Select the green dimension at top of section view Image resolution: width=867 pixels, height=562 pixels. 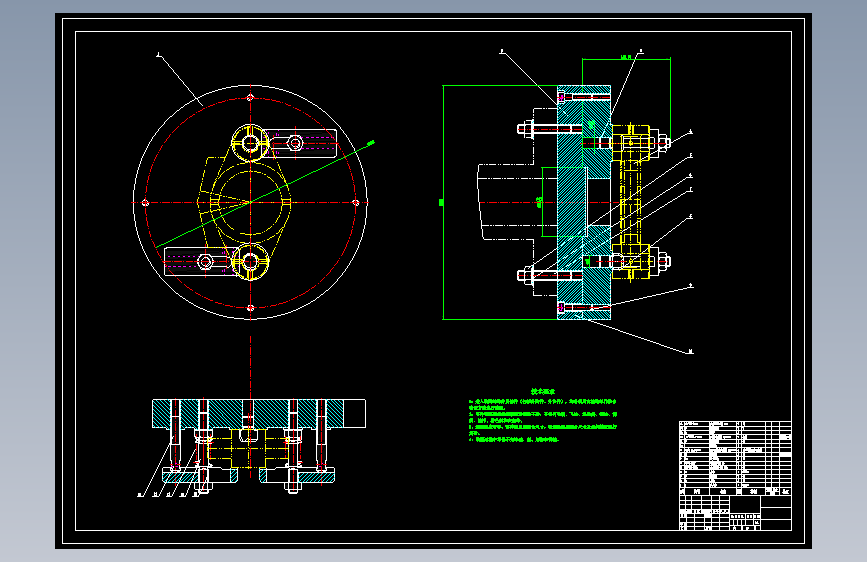[626, 58]
